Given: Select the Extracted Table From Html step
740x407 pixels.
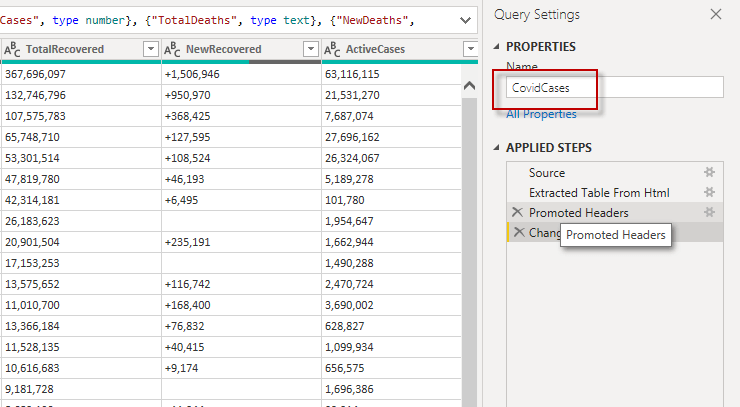Looking at the screenshot, I should 614,193.
